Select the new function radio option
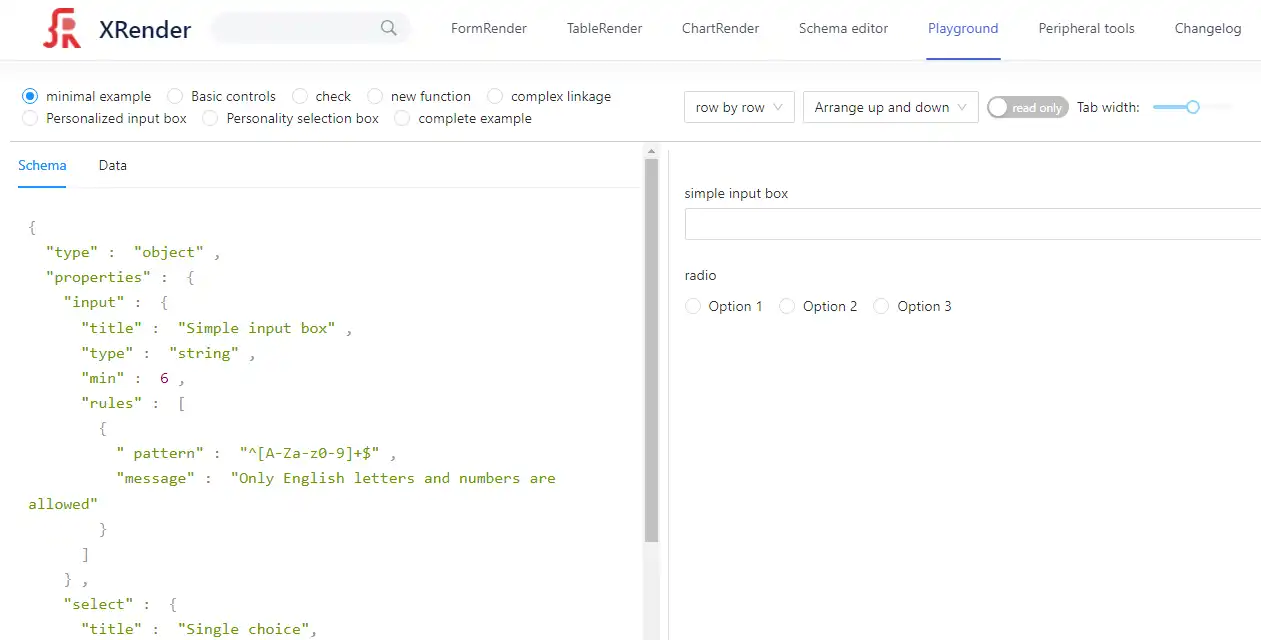This screenshot has height=640, width=1261. point(375,96)
